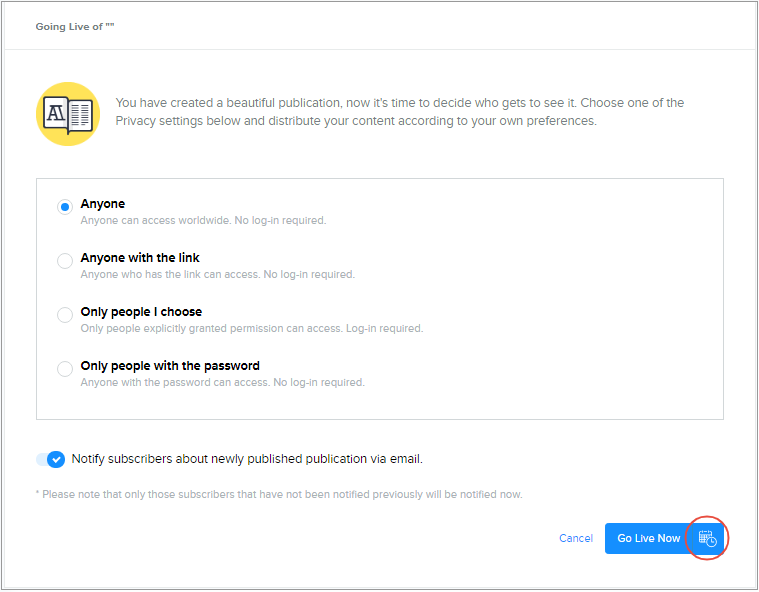Pick the Only people with the password radio button
Screen dimensions: 759x592
click(x=65, y=369)
